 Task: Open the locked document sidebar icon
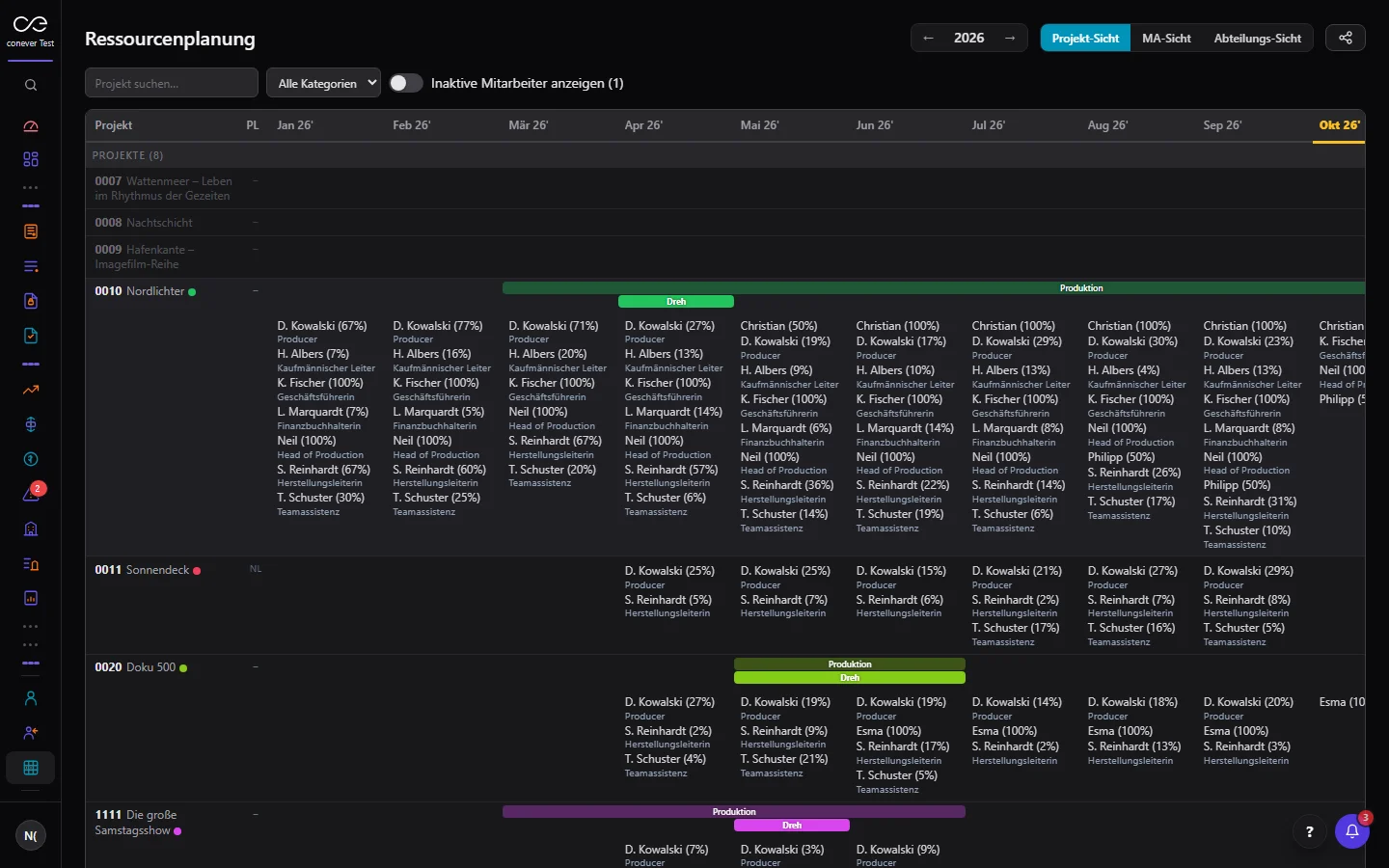tap(31, 301)
